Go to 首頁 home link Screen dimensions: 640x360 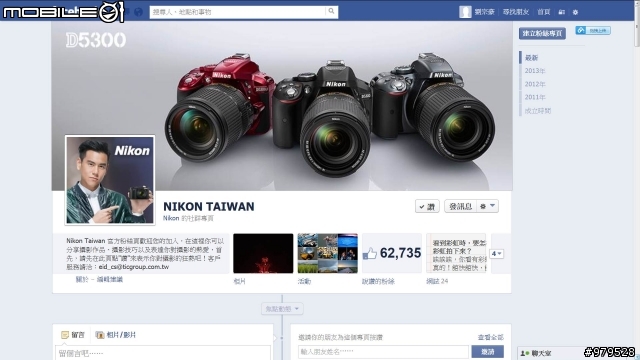543,12
